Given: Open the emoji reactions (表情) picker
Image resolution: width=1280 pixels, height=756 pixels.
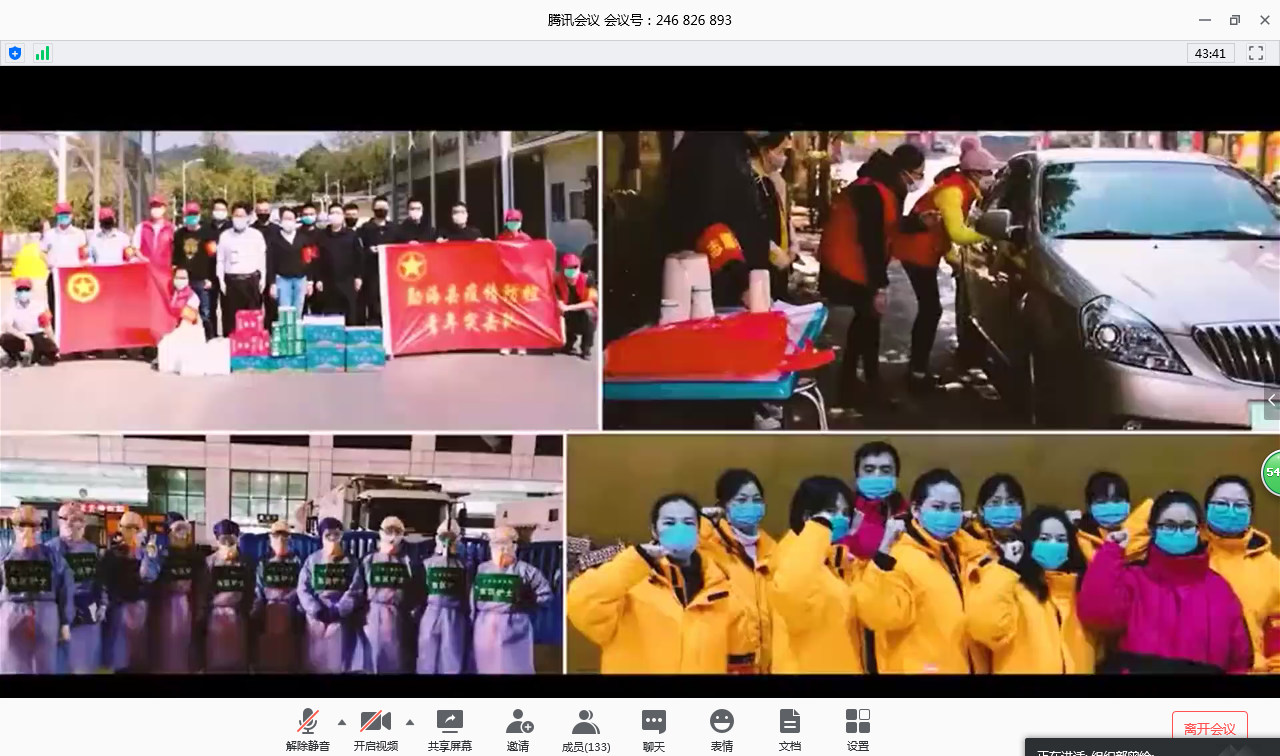Looking at the screenshot, I should (721, 728).
